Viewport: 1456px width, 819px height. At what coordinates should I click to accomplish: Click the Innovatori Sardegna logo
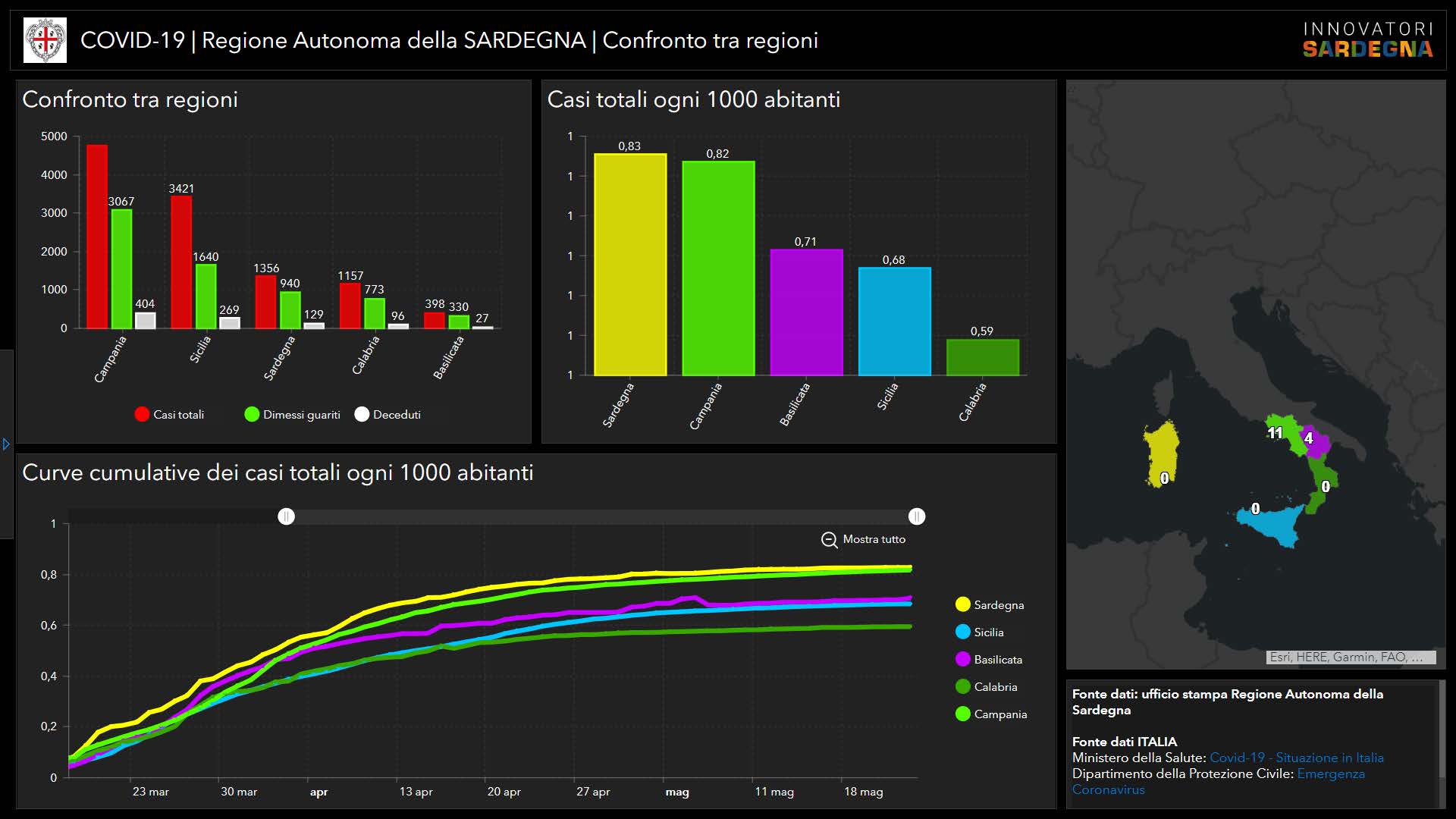click(x=1367, y=40)
